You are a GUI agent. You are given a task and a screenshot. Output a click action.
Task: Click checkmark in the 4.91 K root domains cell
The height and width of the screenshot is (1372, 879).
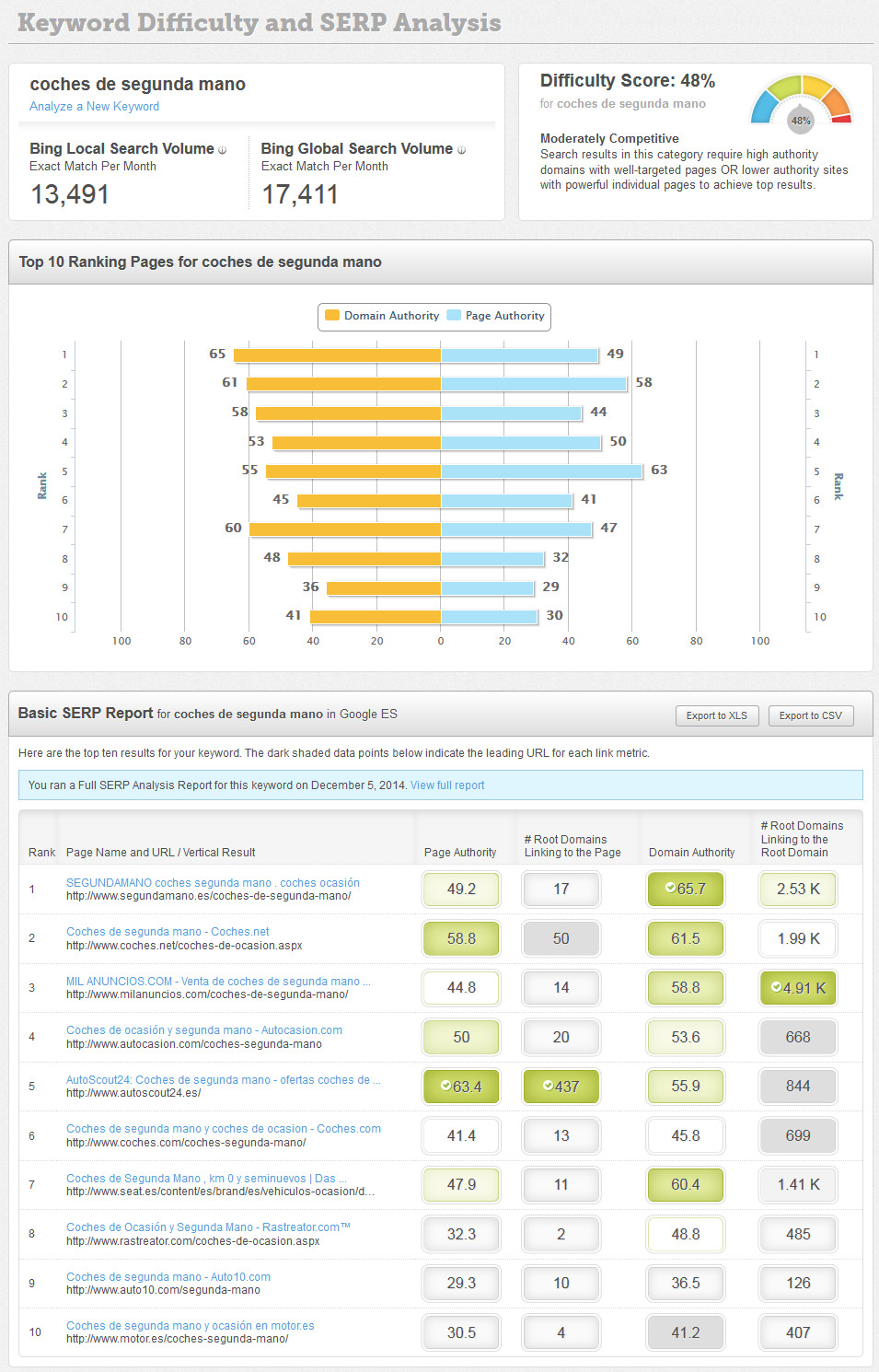(x=776, y=987)
